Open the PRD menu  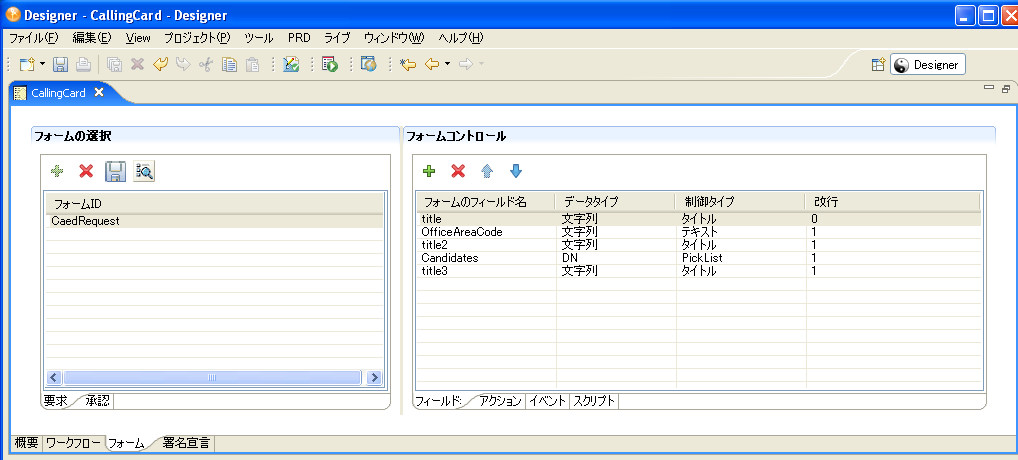(299, 38)
